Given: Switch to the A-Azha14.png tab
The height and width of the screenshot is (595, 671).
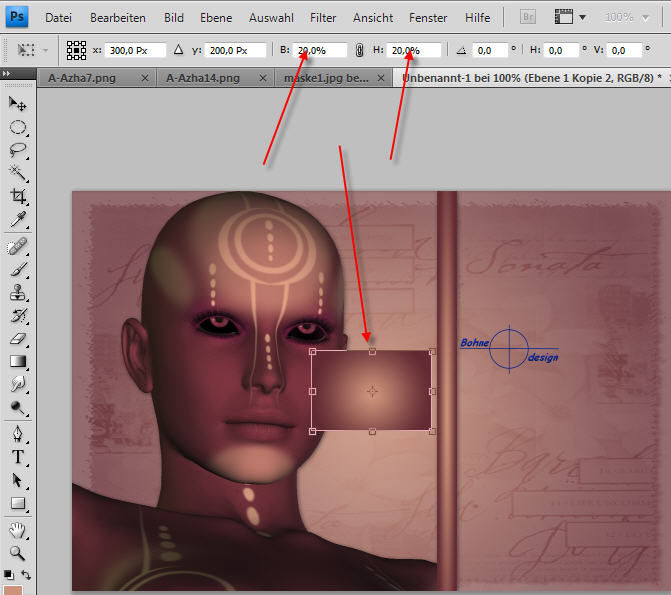Looking at the screenshot, I should click(203, 76).
